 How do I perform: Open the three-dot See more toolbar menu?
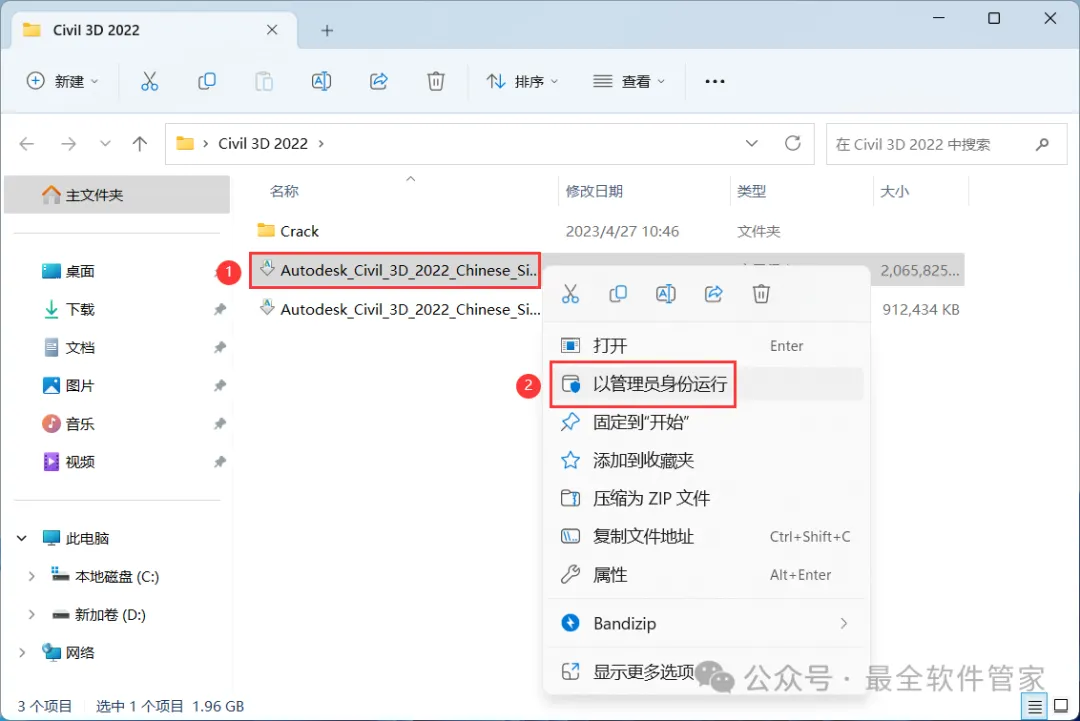coord(714,81)
